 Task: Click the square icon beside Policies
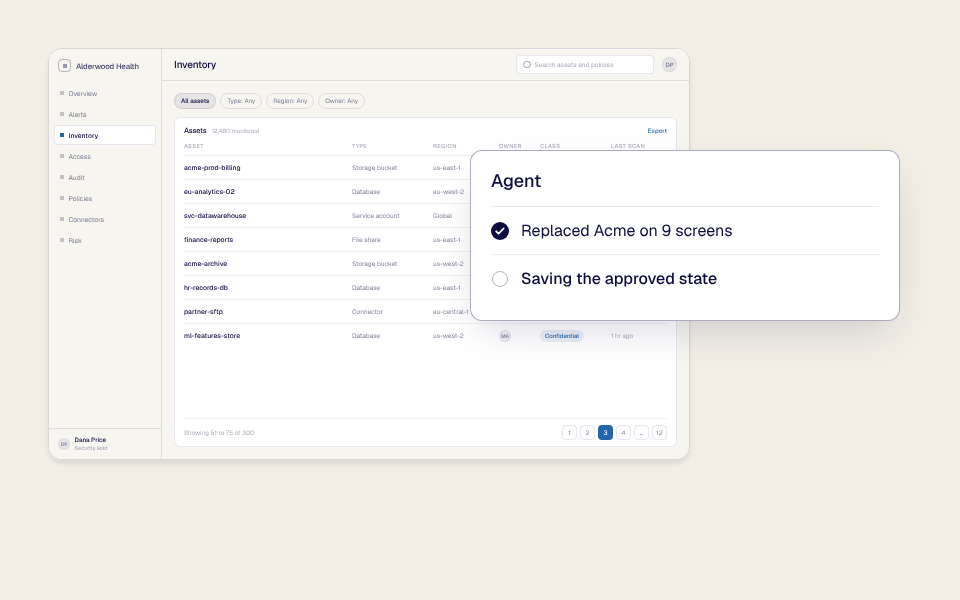(62, 198)
